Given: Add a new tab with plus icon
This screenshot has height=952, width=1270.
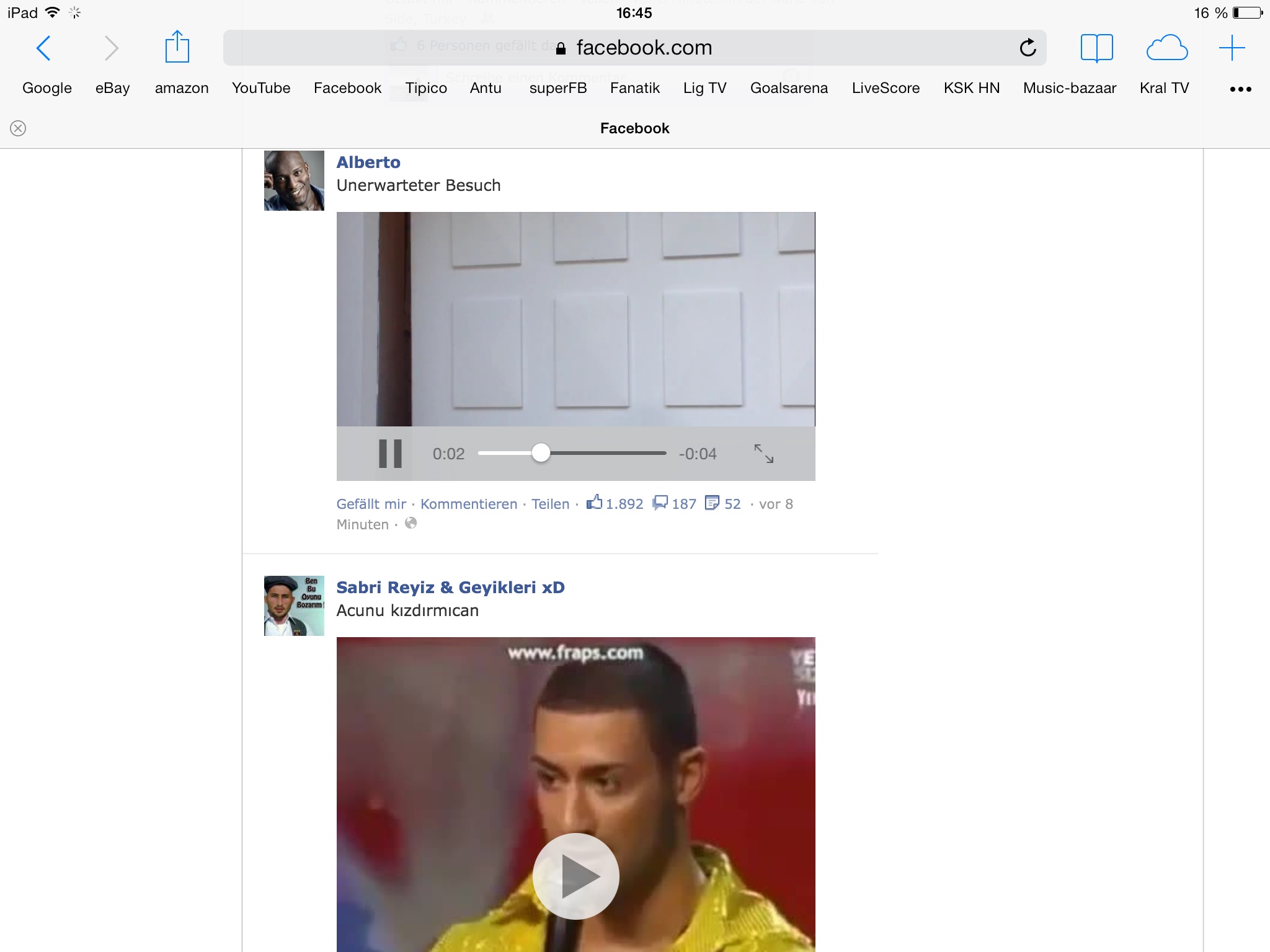Looking at the screenshot, I should coord(1232,48).
